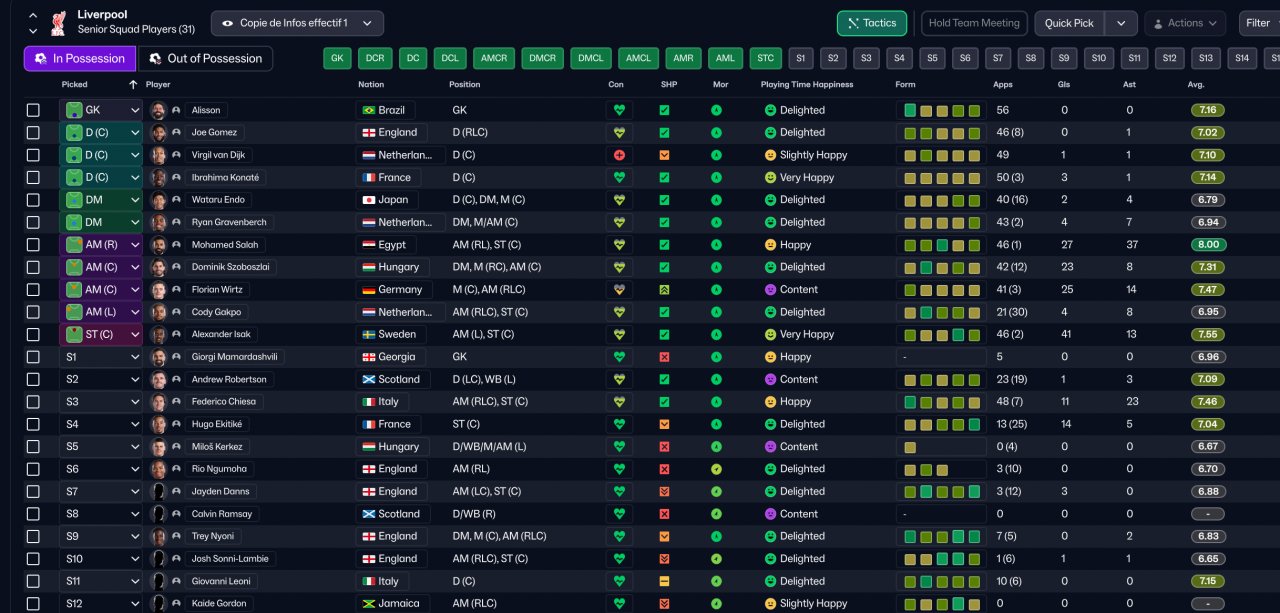Click Hold Team Meeting
Image resolution: width=1280 pixels, height=613 pixels.
[974, 23]
